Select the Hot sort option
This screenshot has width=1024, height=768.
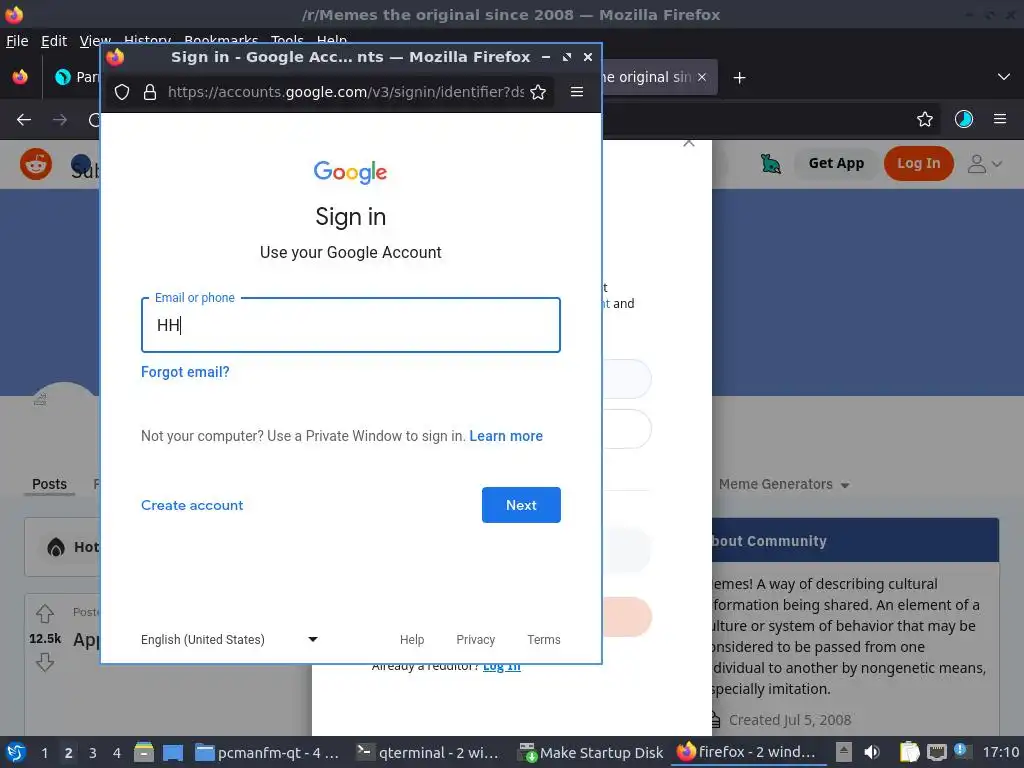(x=72, y=547)
